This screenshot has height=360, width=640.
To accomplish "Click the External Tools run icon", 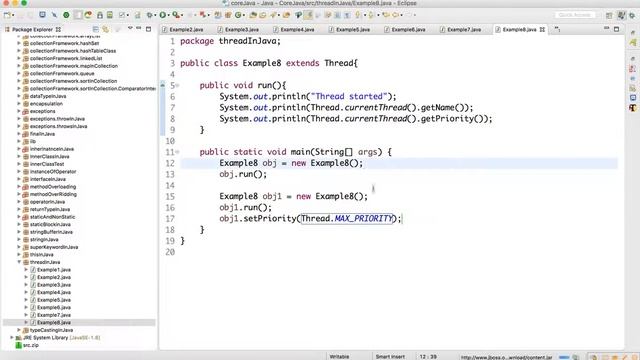I will [176, 15].
